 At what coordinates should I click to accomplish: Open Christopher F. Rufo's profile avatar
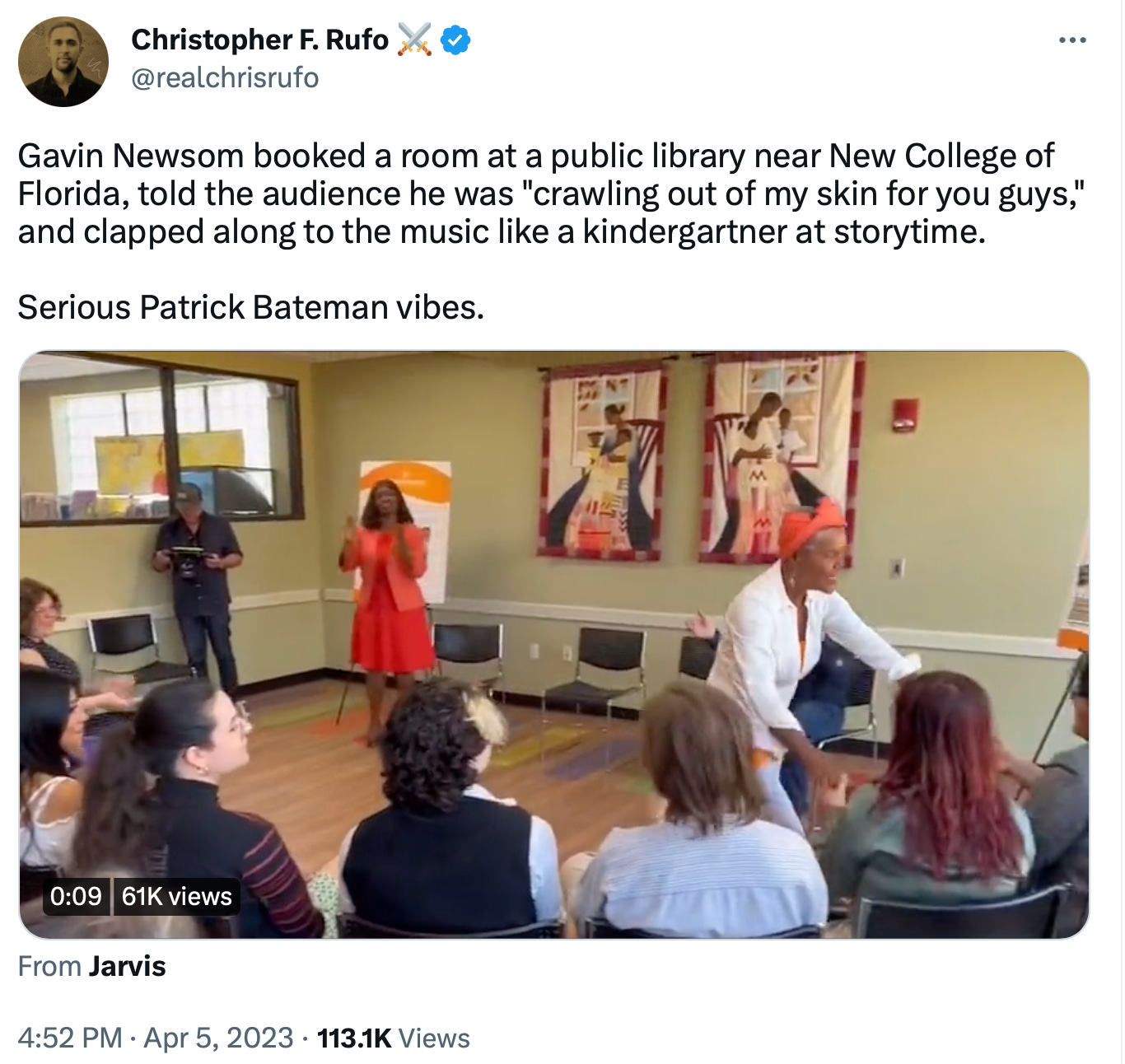(63, 62)
